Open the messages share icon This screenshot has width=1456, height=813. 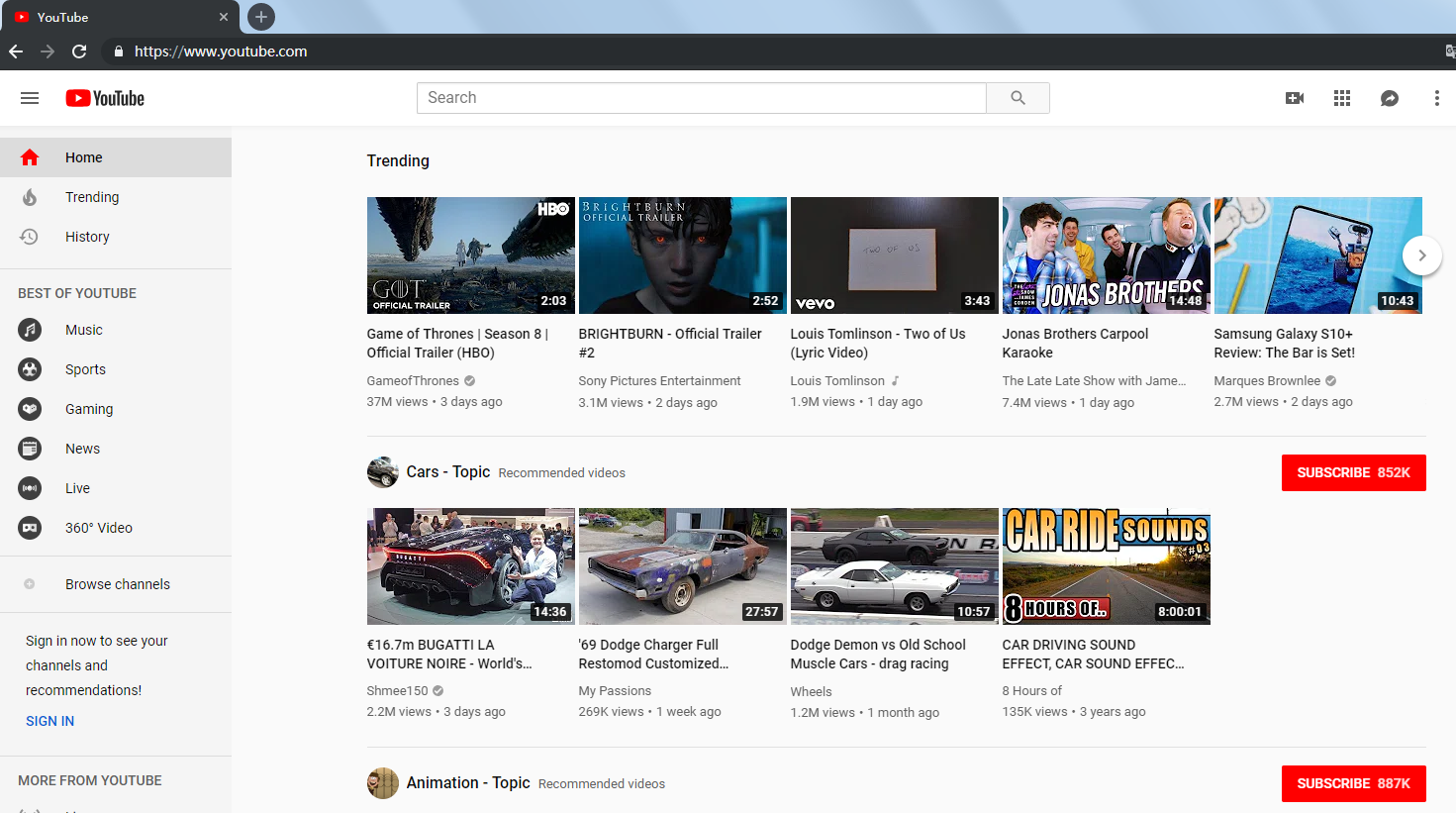pos(1390,98)
